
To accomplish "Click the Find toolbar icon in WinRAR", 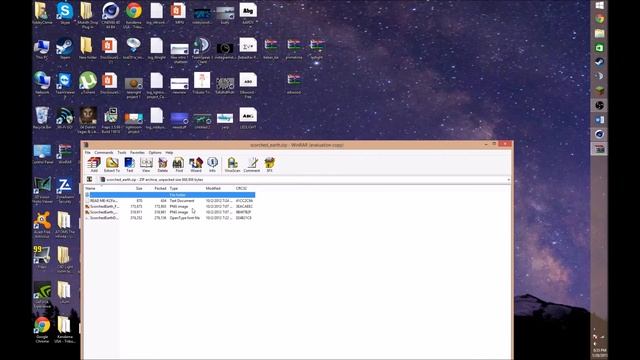I will coord(179,164).
